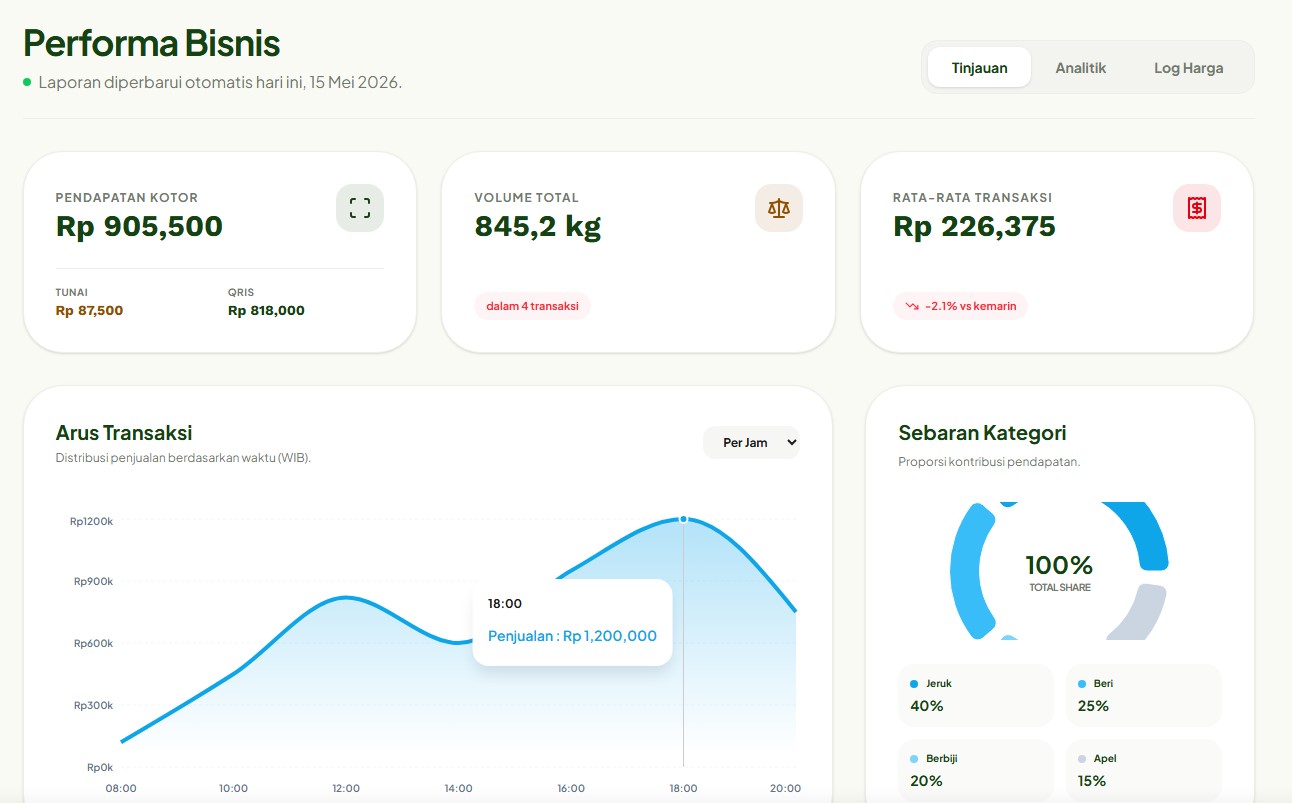Click the QRIS Rp 818,000 amount
The width and height of the screenshot is (1292, 803).
pos(266,310)
